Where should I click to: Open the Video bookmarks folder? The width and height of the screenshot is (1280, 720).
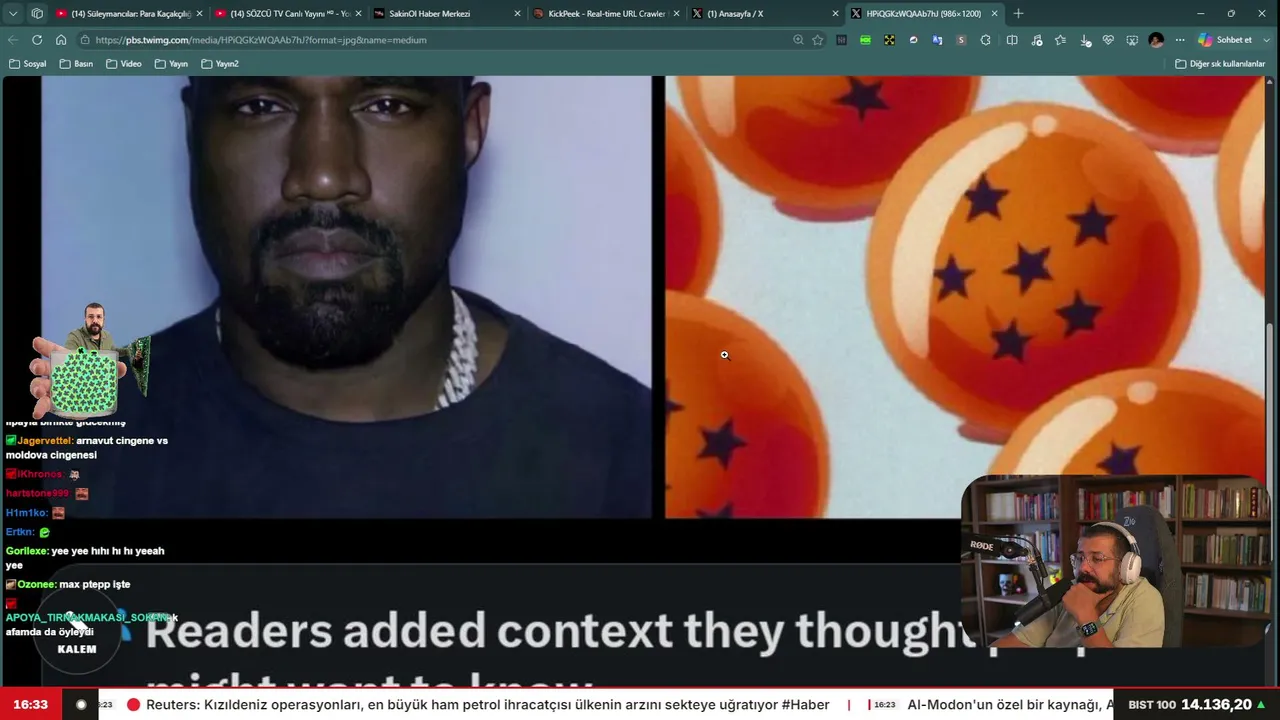tap(123, 64)
